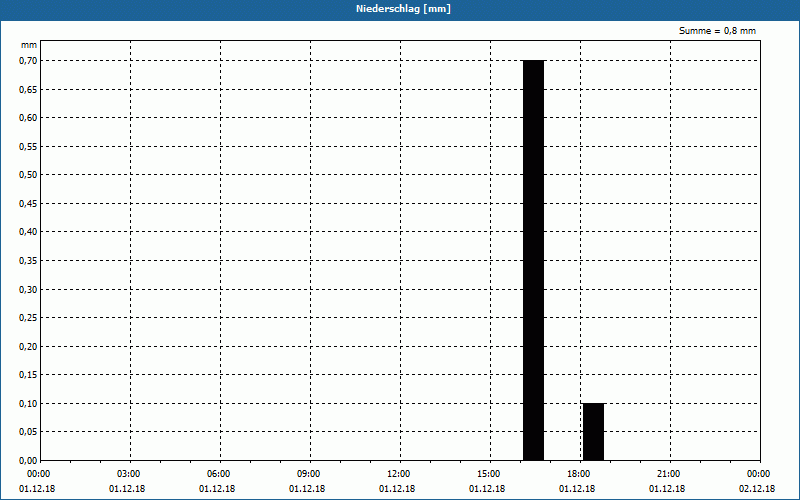Choose the 09:00 time axis label
Screen dimensions: 800x500
(x=308, y=474)
